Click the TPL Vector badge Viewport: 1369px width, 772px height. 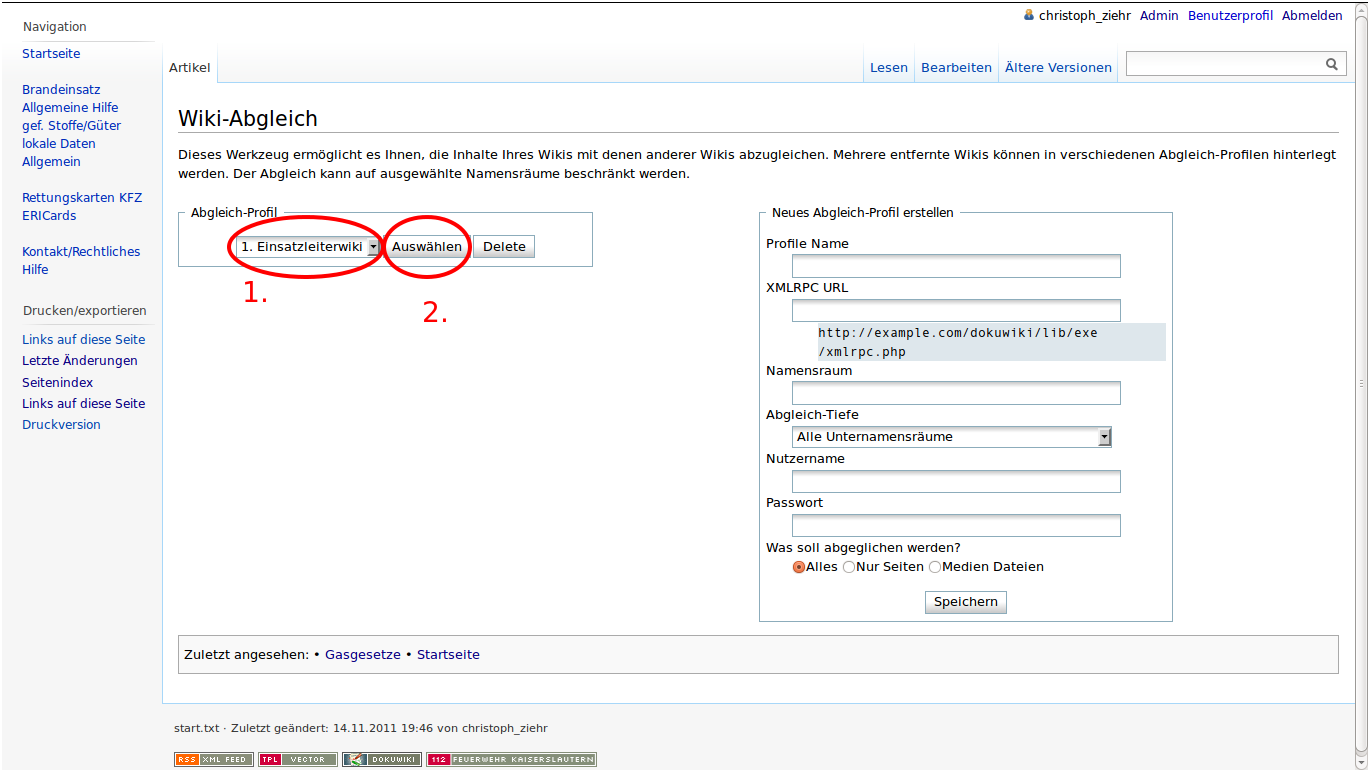[x=297, y=759]
